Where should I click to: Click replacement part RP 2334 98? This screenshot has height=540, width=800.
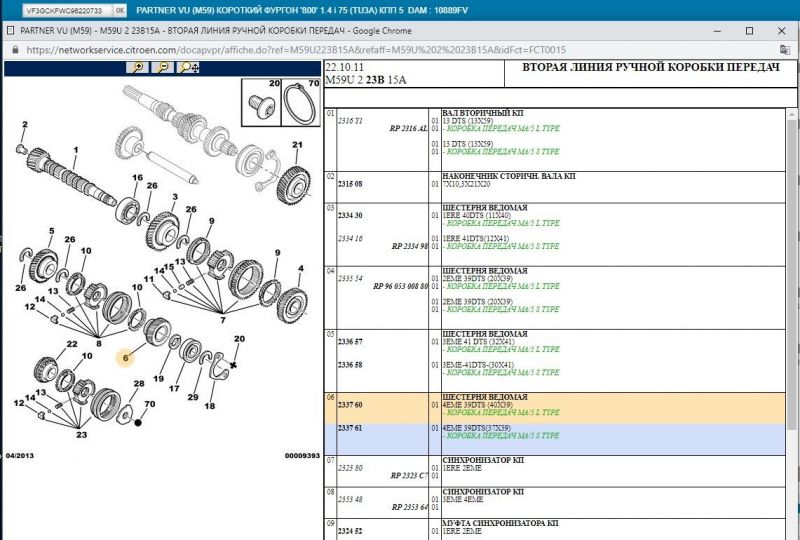[x=409, y=246]
